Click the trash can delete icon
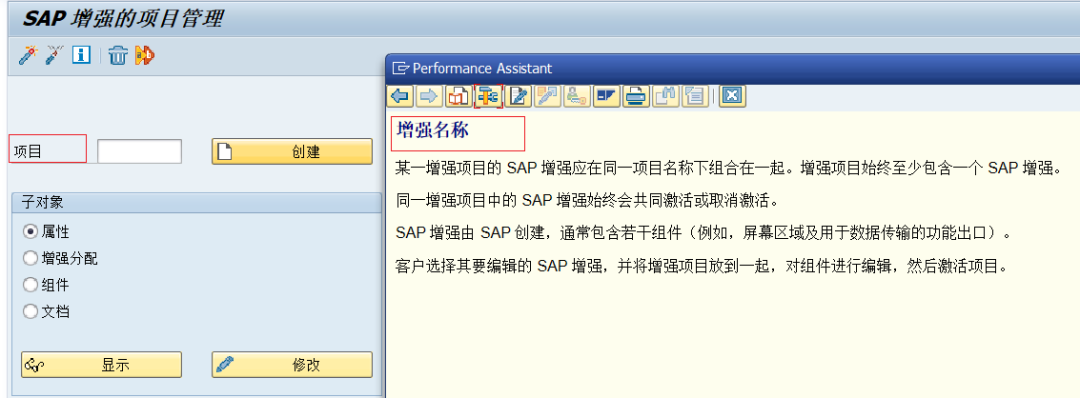 point(118,55)
